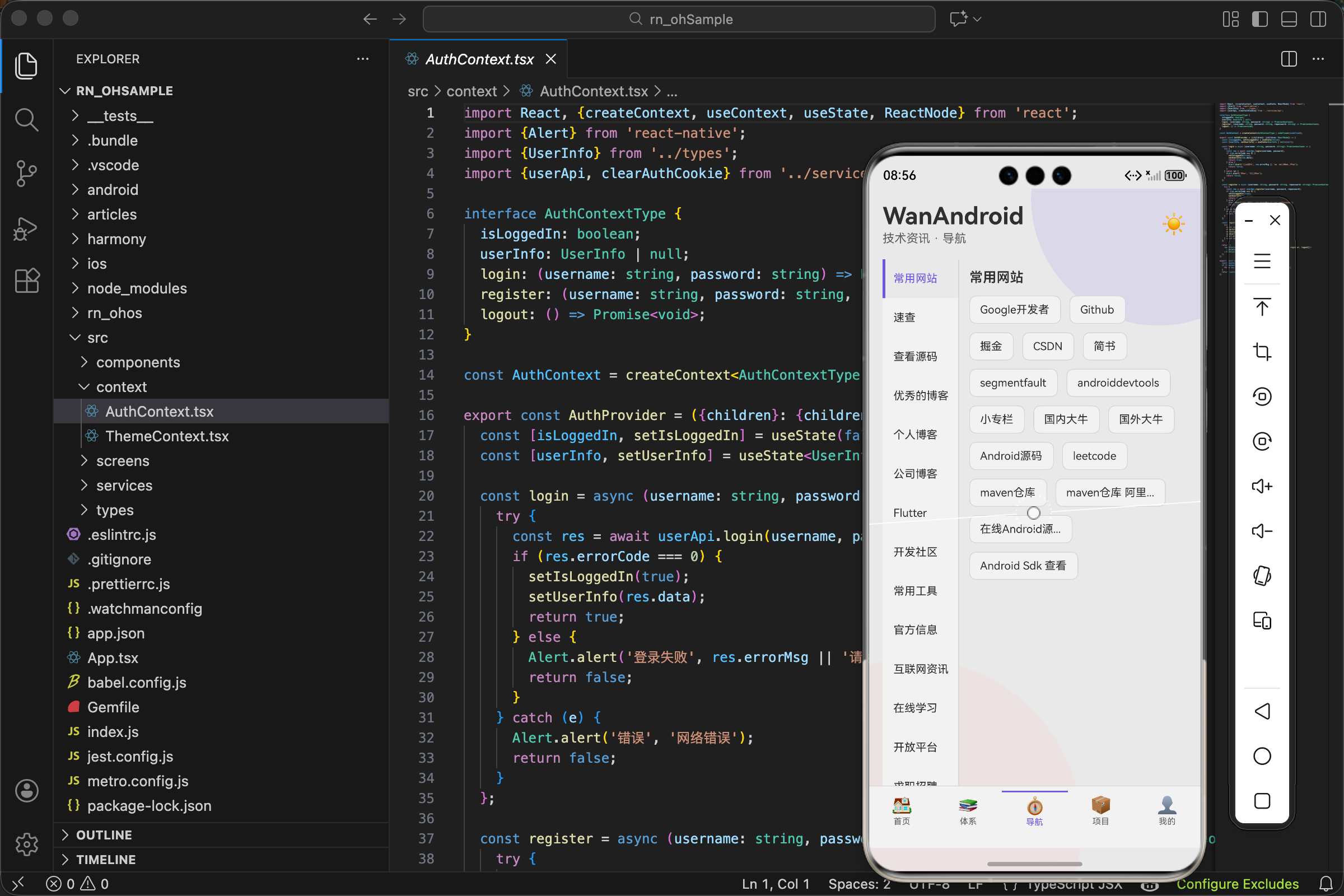Toggle the Primary Side Bar visibility

[x=1259, y=20]
